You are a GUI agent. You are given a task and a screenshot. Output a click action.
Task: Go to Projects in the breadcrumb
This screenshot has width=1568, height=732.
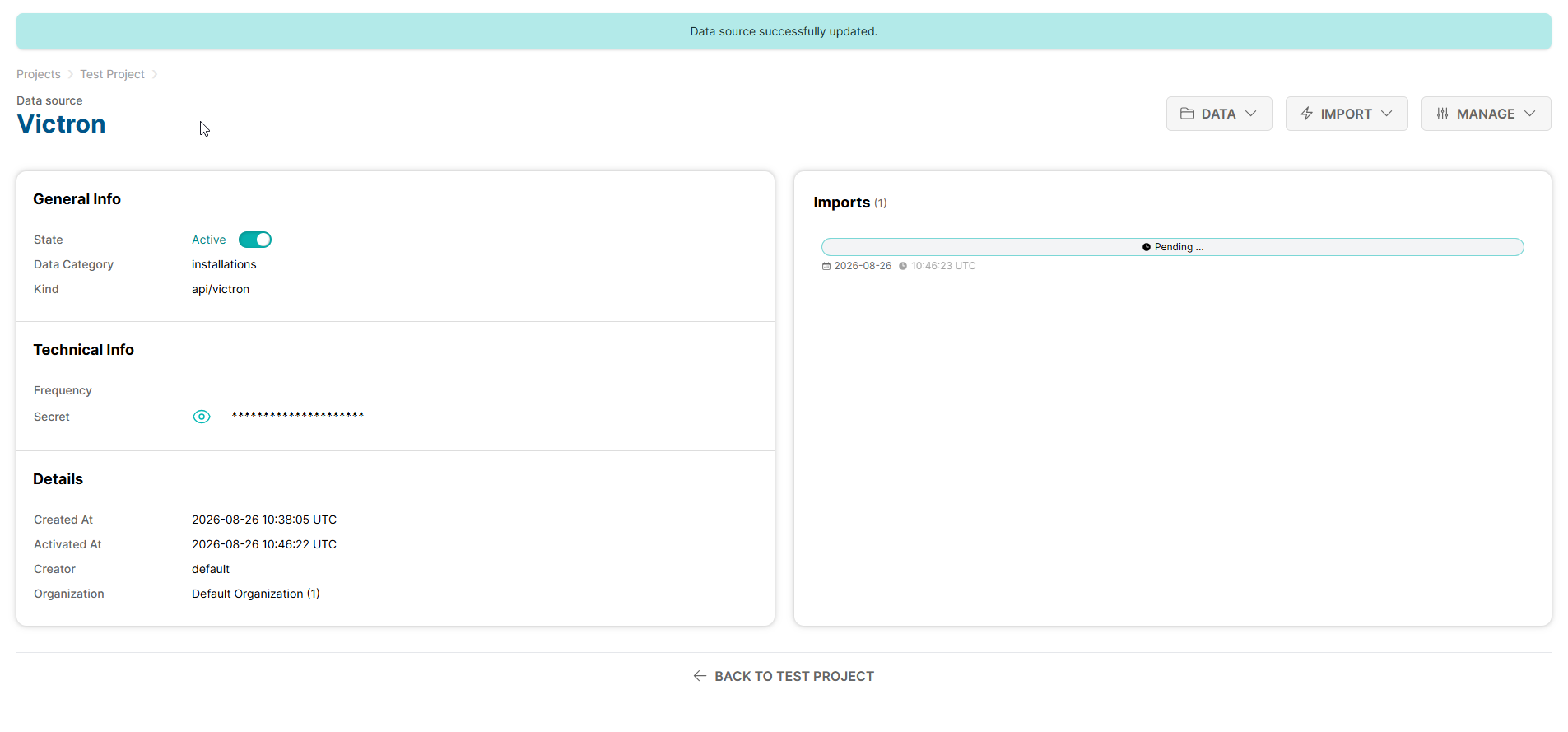tap(39, 74)
